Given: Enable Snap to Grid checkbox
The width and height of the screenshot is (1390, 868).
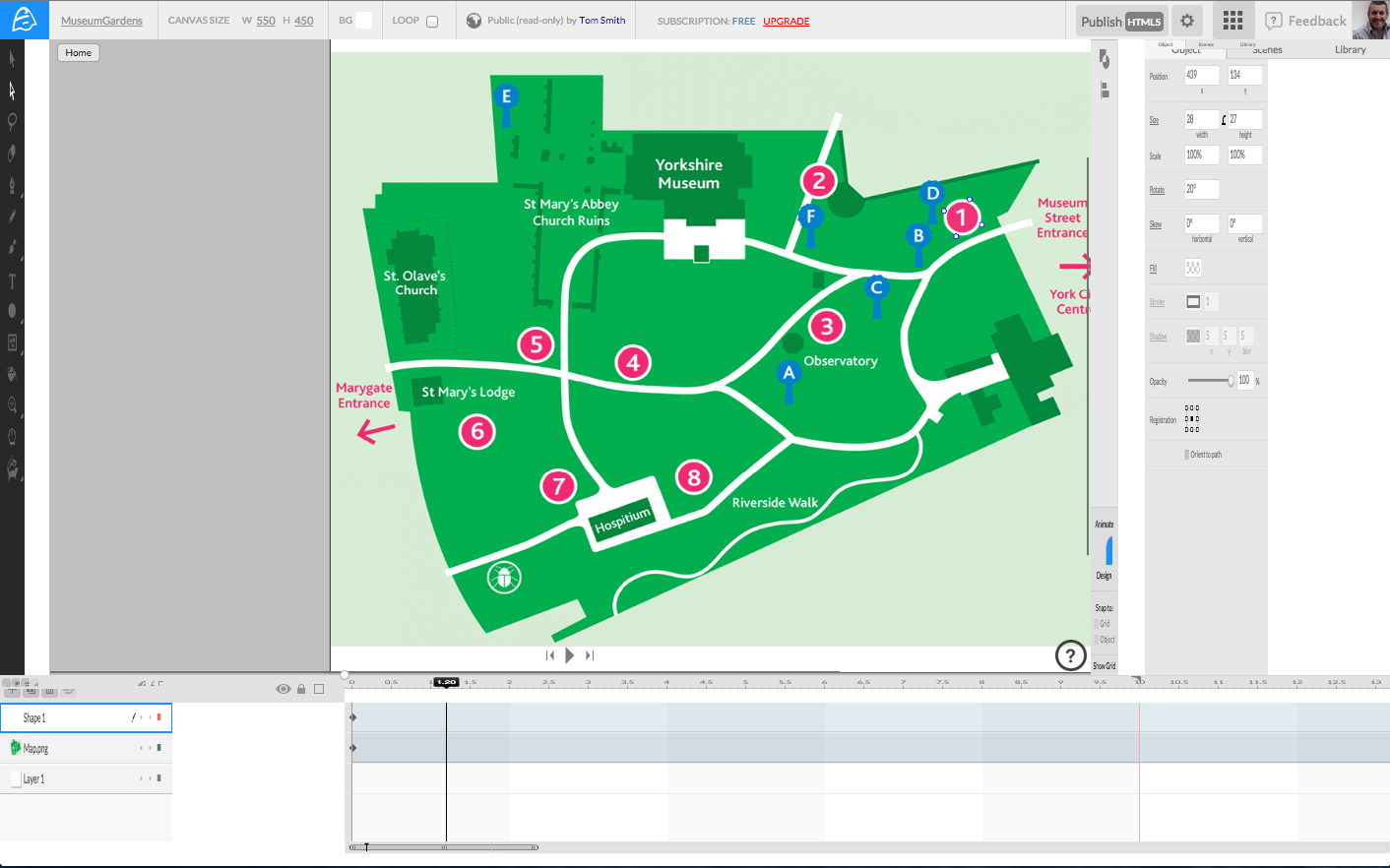Looking at the screenshot, I should click(x=1097, y=624).
